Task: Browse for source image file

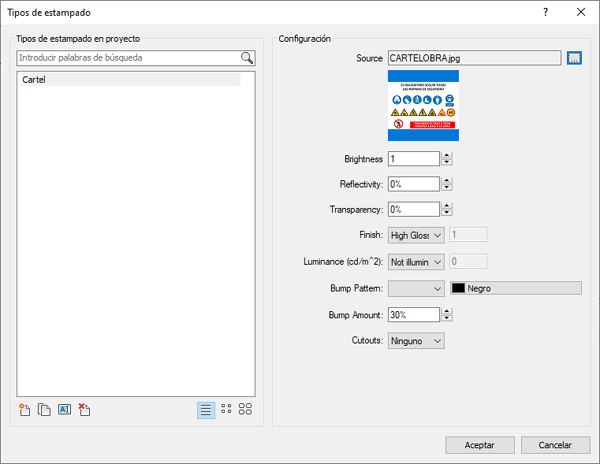Action: tap(574, 58)
